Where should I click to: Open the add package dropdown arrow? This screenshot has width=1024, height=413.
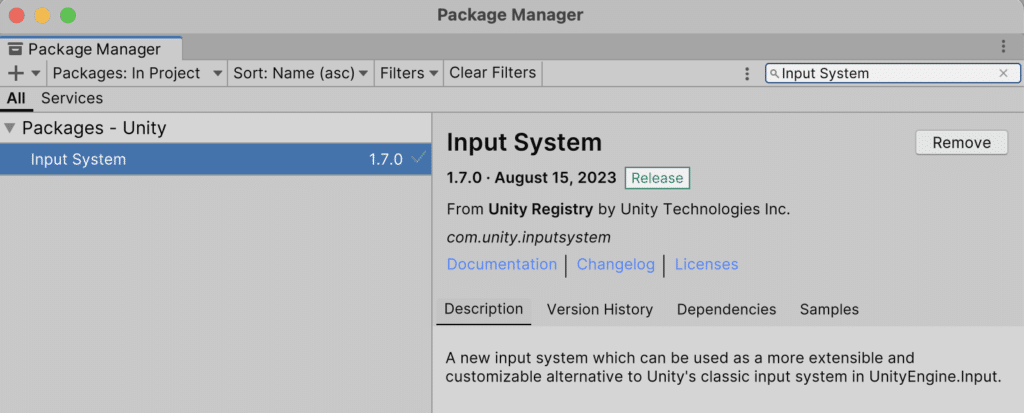click(36, 73)
